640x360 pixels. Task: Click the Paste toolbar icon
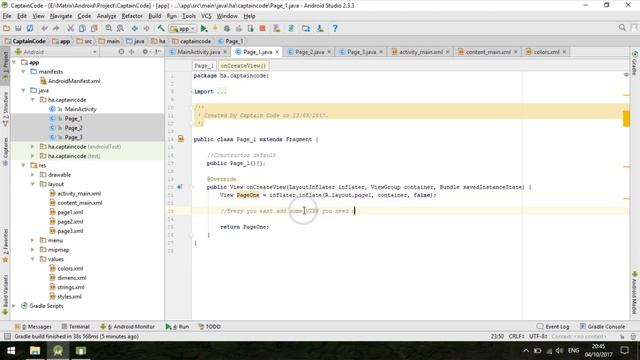pyautogui.click(x=94, y=28)
